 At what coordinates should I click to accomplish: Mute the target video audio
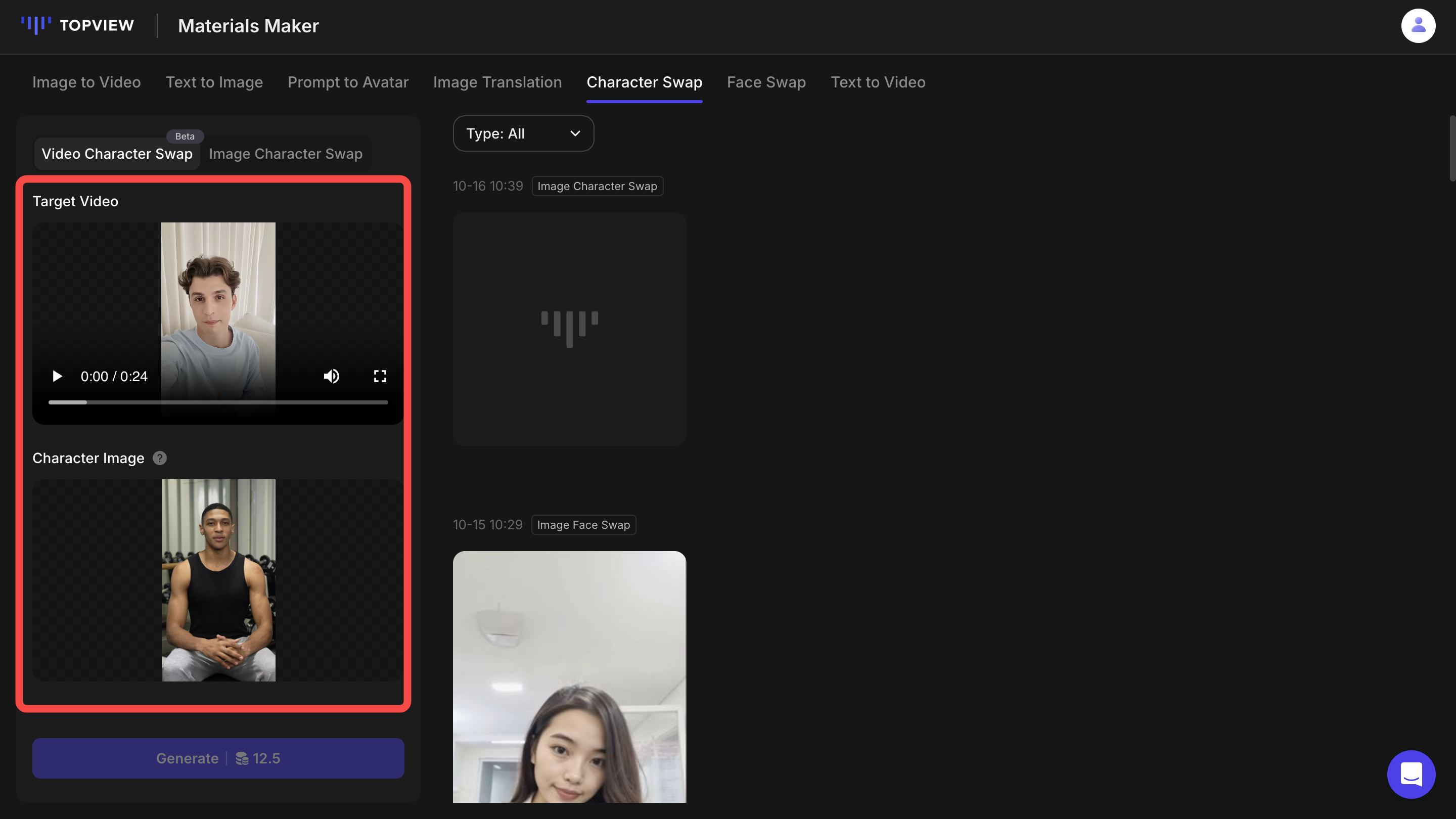(332, 376)
